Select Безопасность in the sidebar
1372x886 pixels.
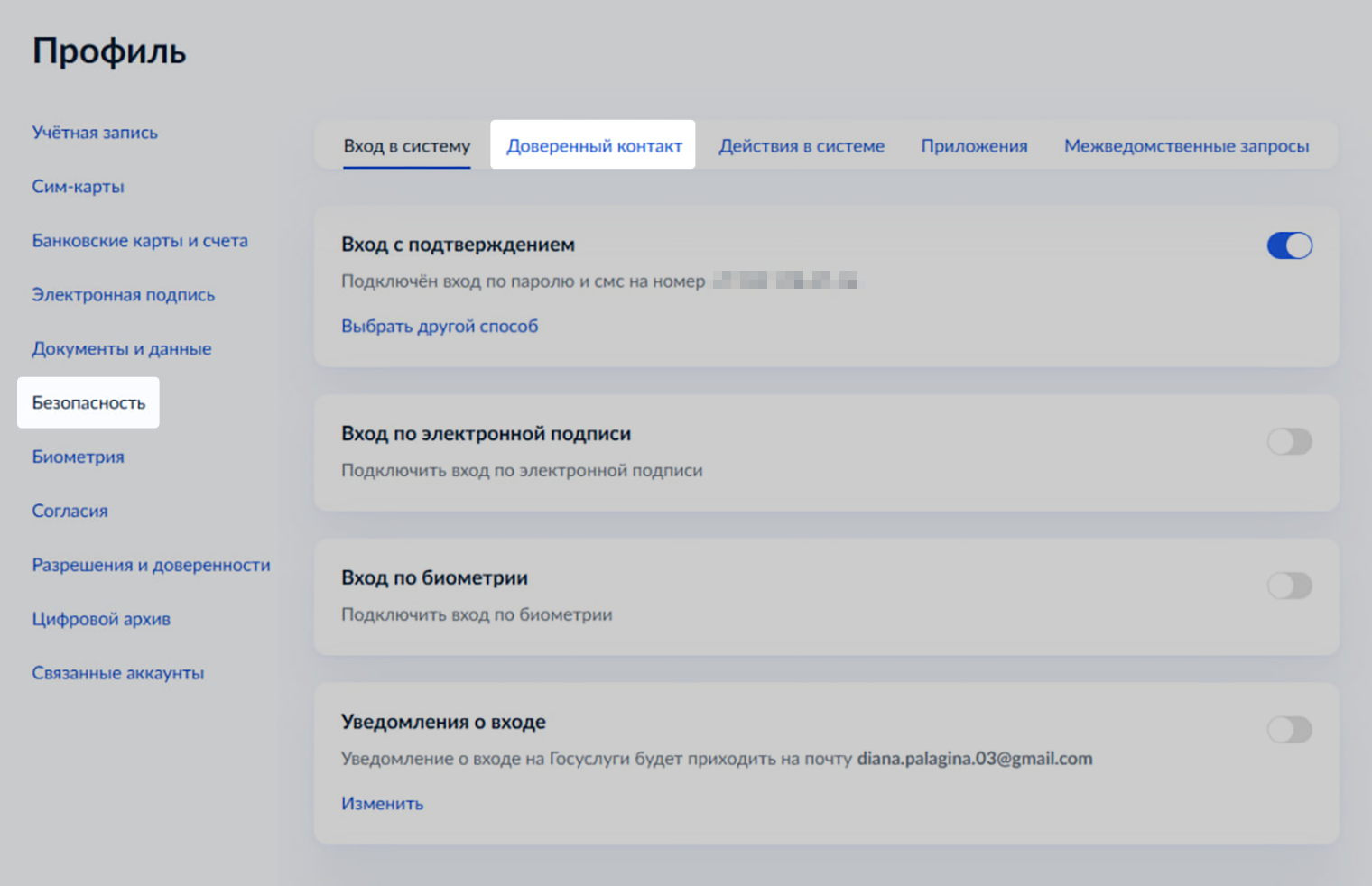88,403
